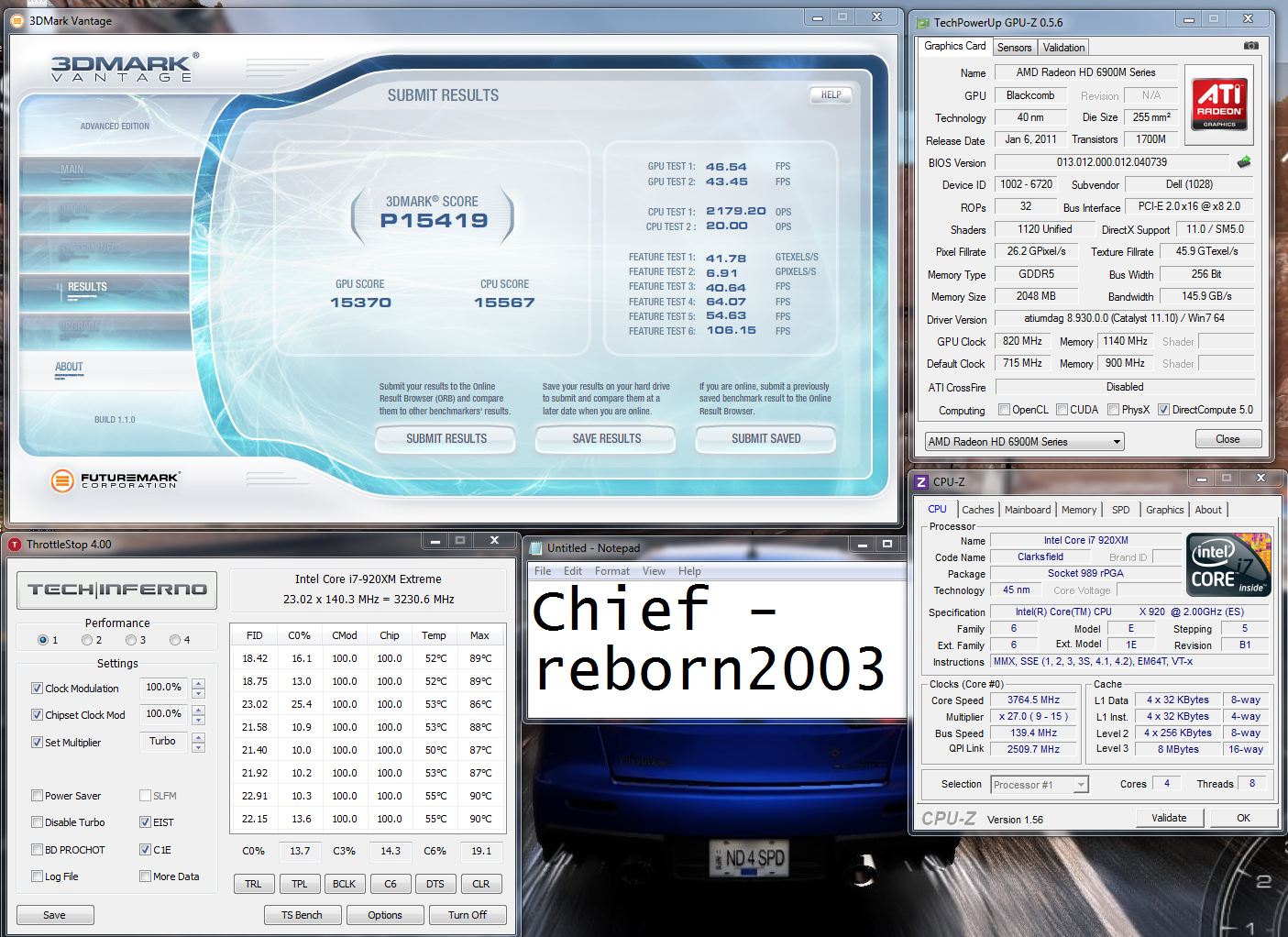
Task: Open the GPU-Z Validation tab
Action: point(1063,47)
